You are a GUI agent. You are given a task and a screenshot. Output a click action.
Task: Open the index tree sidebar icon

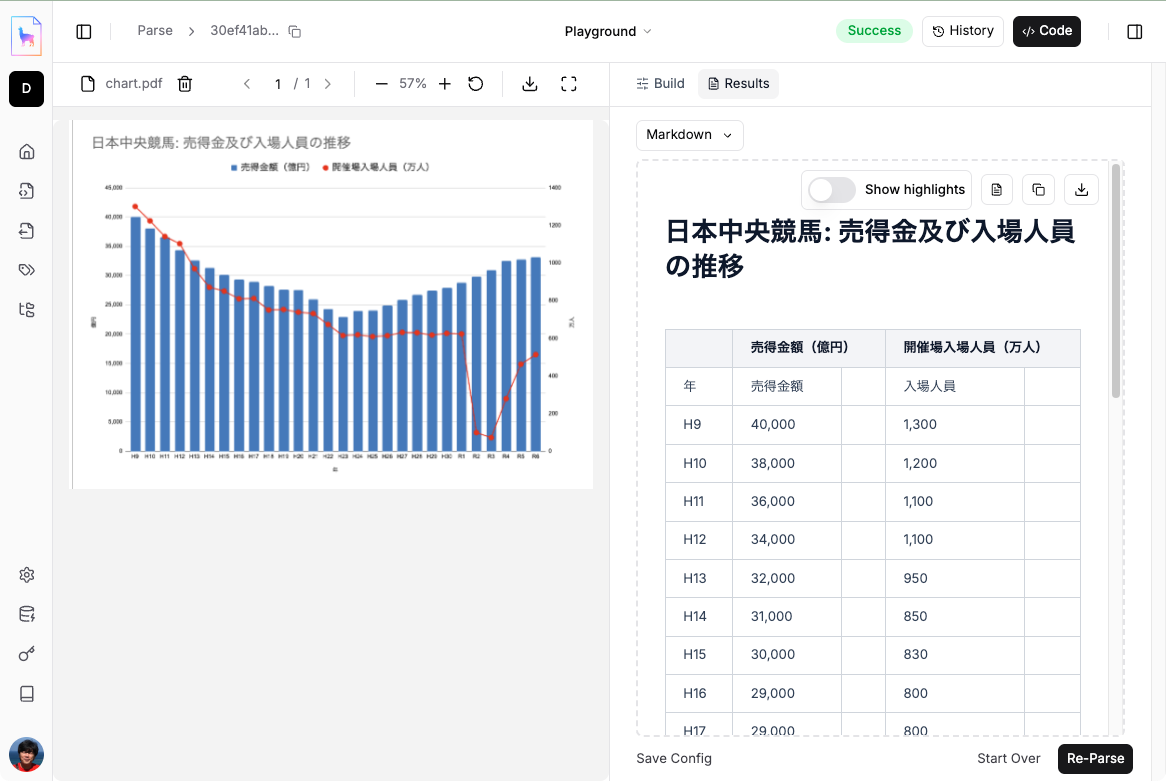[27, 309]
